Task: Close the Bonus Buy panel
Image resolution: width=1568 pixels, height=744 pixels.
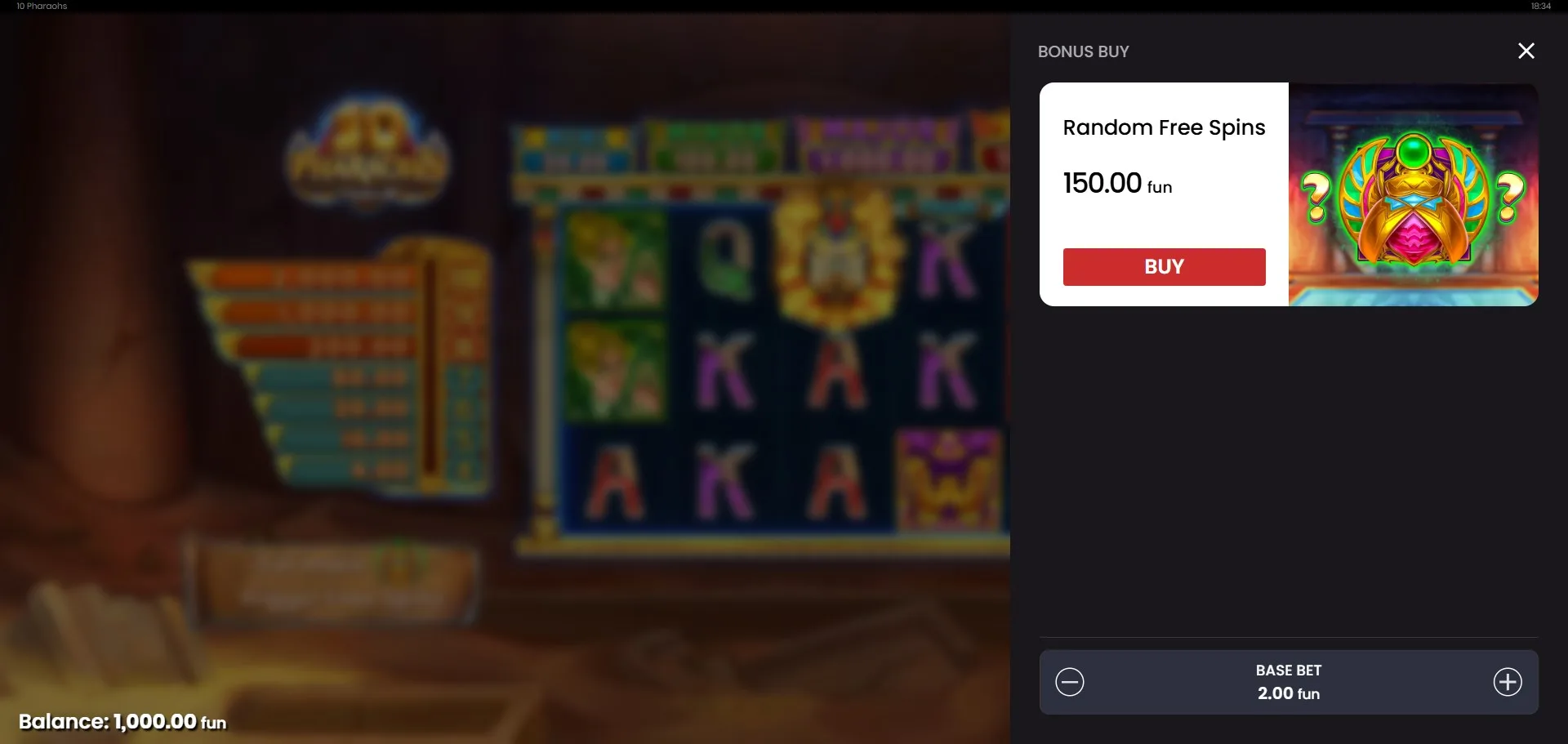Action: [x=1526, y=51]
